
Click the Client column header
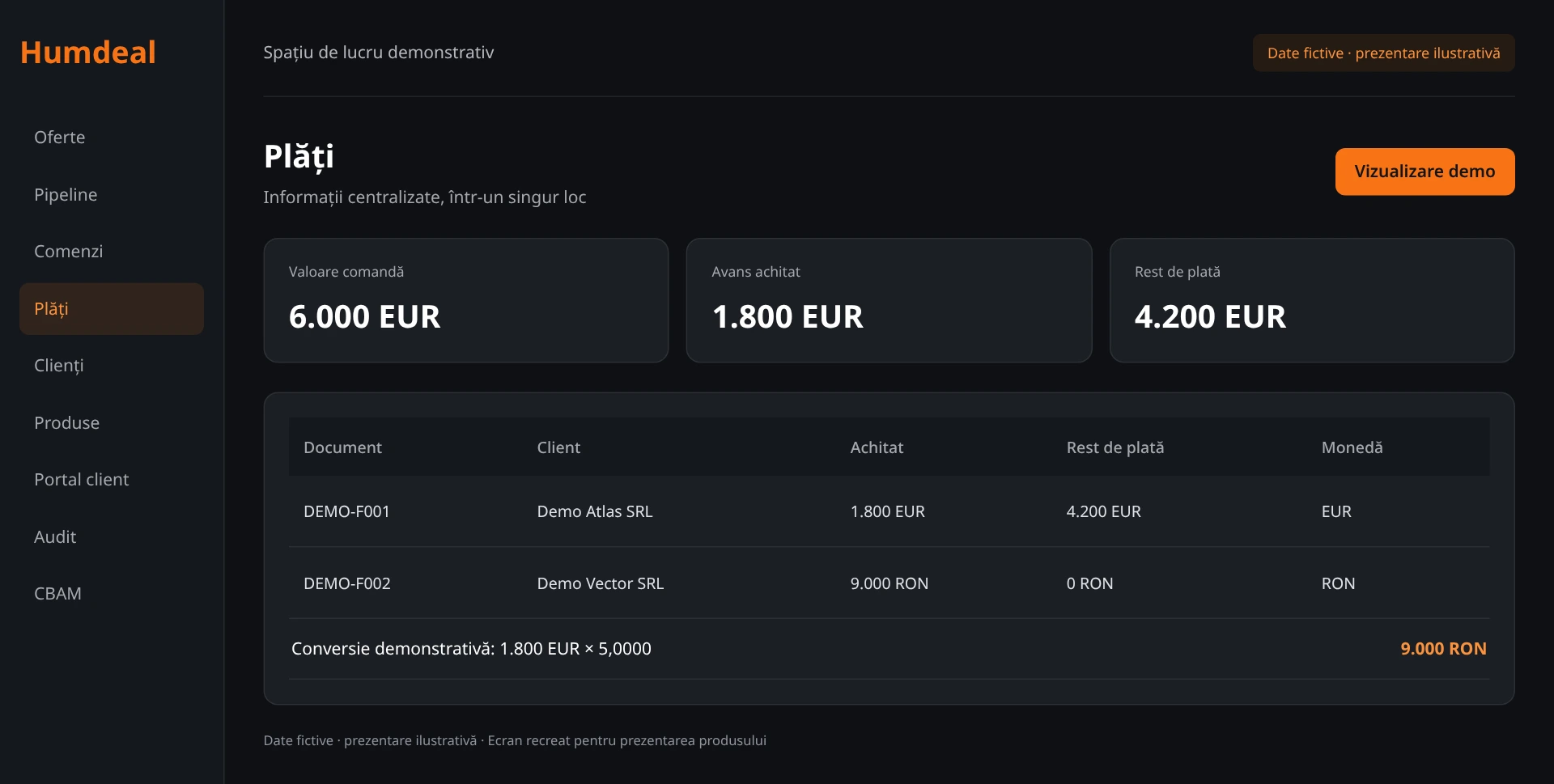(558, 447)
